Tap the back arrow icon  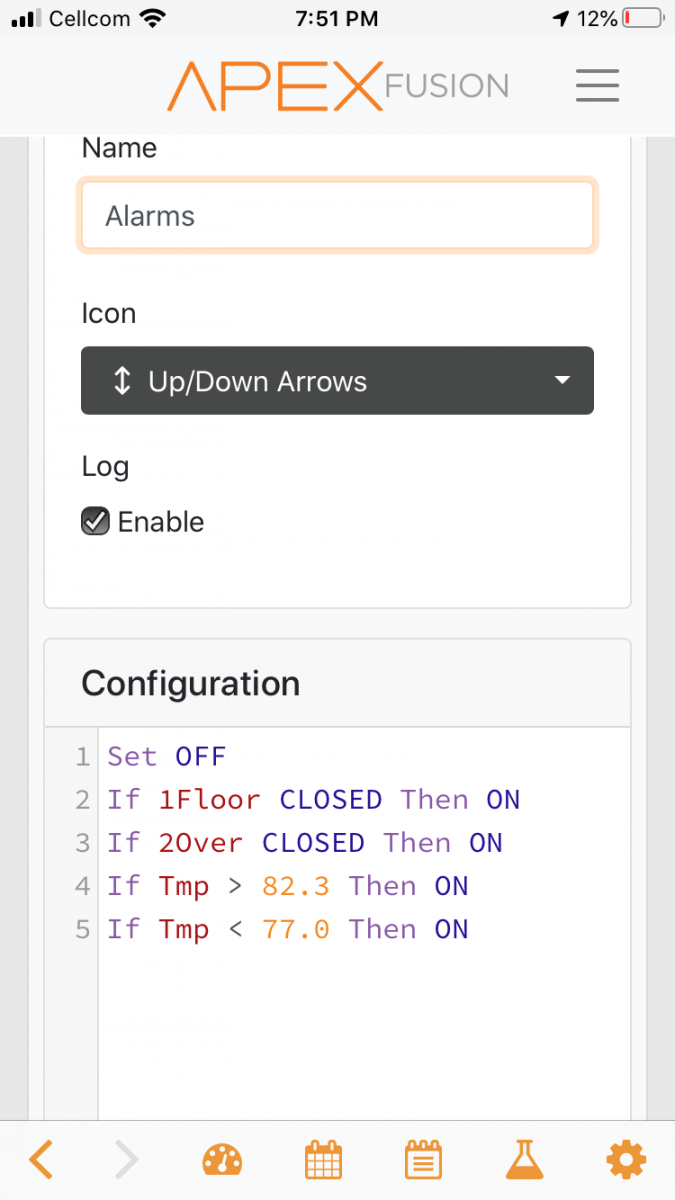click(41, 1160)
